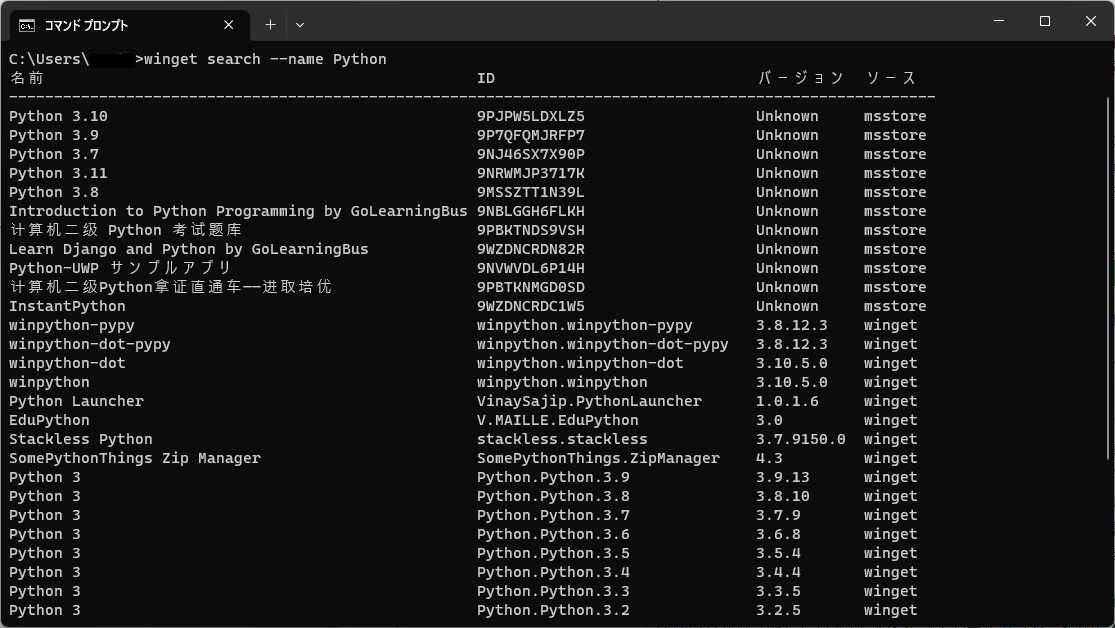This screenshot has height=628, width=1115.
Task: Click the Command Prompt tab icon
Action: [27, 26]
